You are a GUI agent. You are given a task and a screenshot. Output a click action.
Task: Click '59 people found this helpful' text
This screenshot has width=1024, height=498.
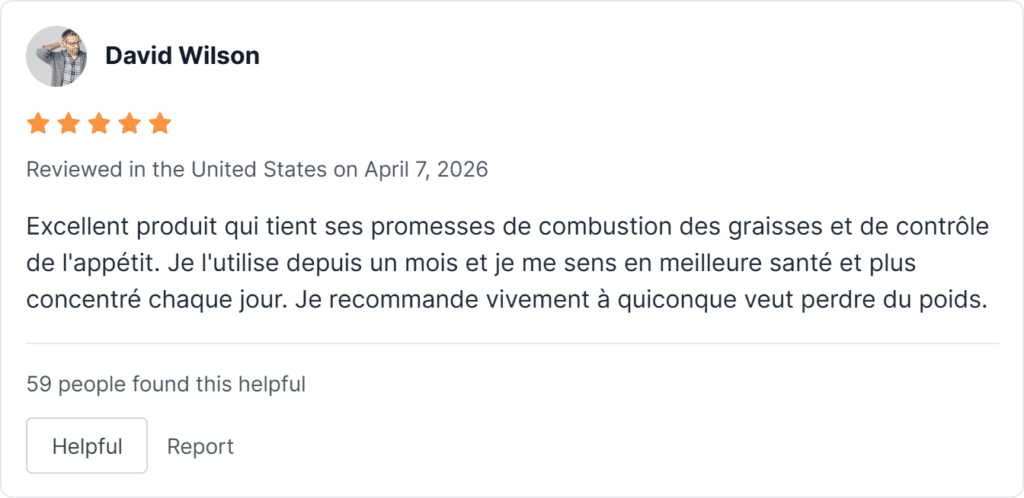pos(166,383)
